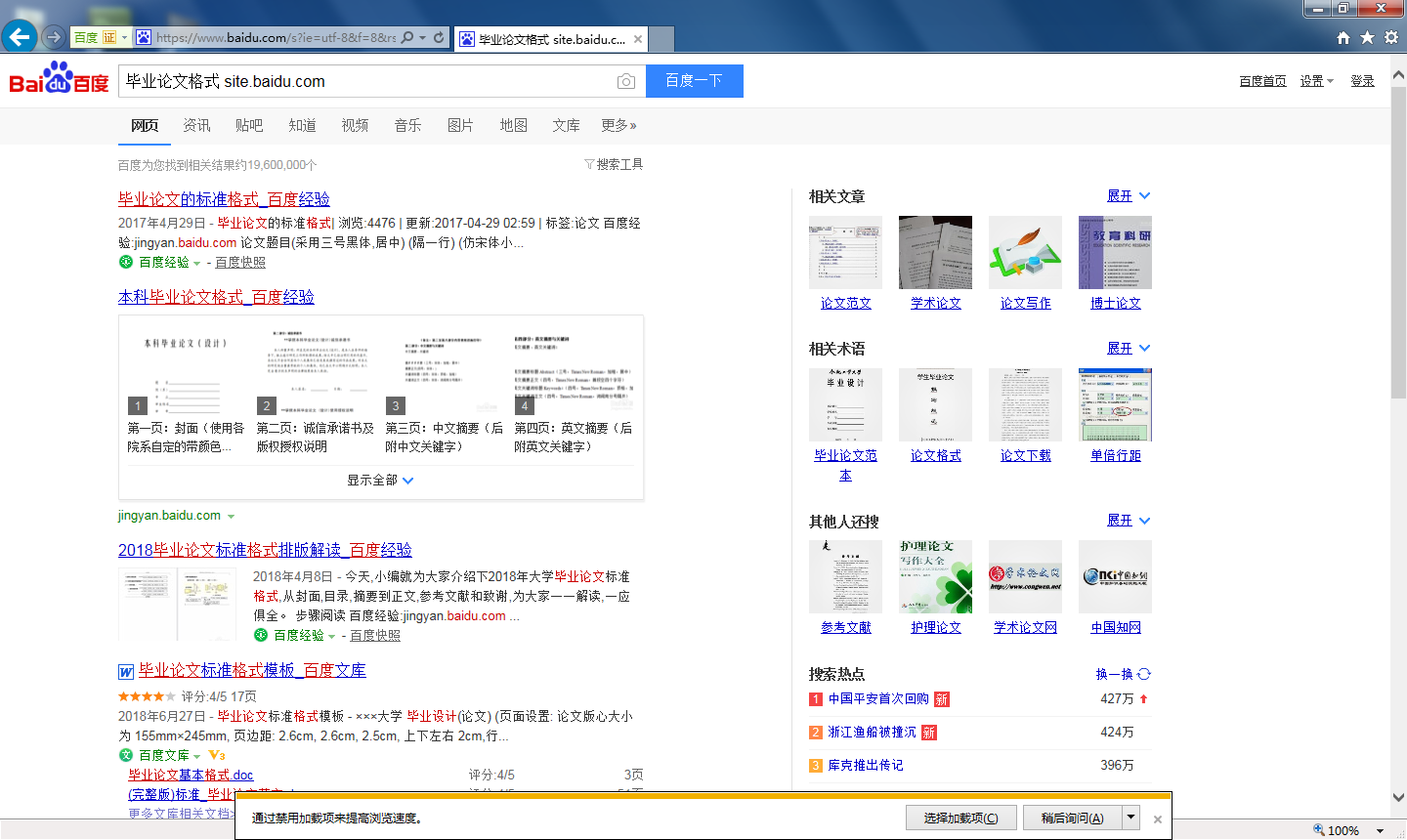Image resolution: width=1407 pixels, height=840 pixels.
Task: Expand the 相关文章 section with 展开
Action: (1129, 196)
